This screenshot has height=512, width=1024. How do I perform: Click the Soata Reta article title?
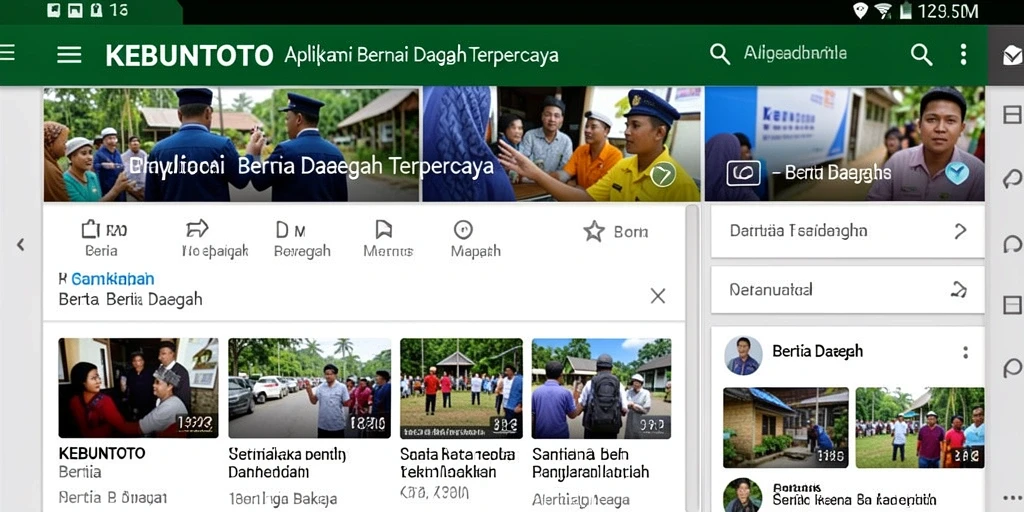tap(457, 462)
